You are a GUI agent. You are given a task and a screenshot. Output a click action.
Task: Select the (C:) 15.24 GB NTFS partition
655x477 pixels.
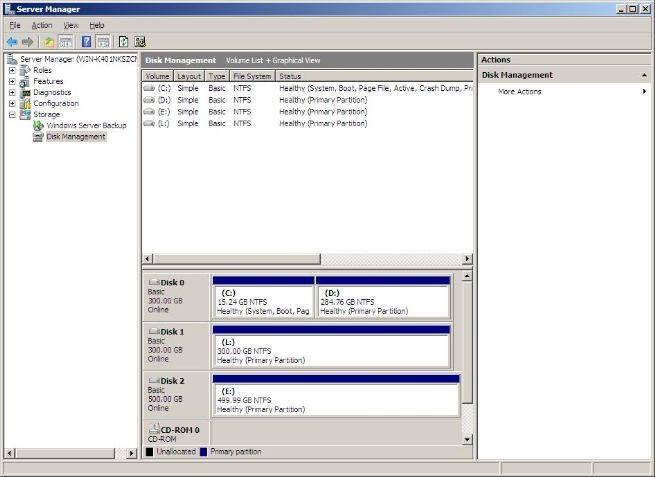263,302
